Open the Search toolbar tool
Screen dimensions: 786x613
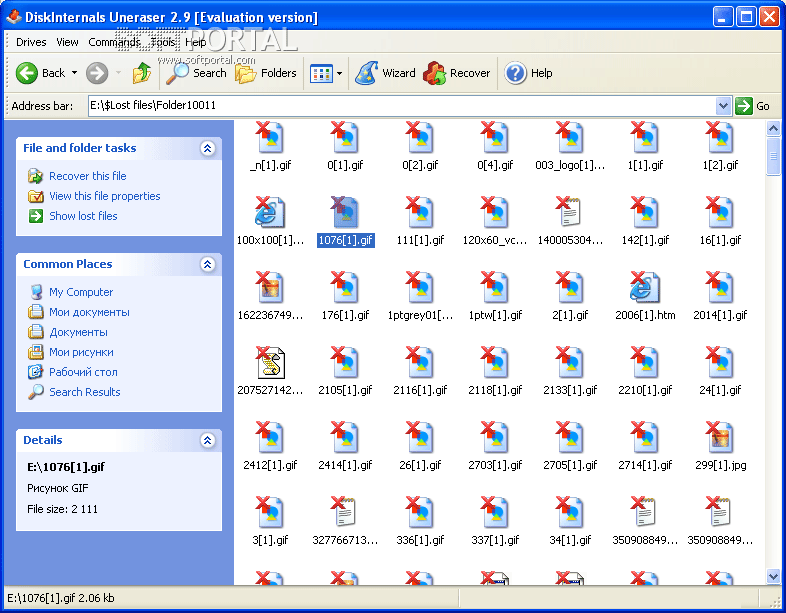(196, 73)
